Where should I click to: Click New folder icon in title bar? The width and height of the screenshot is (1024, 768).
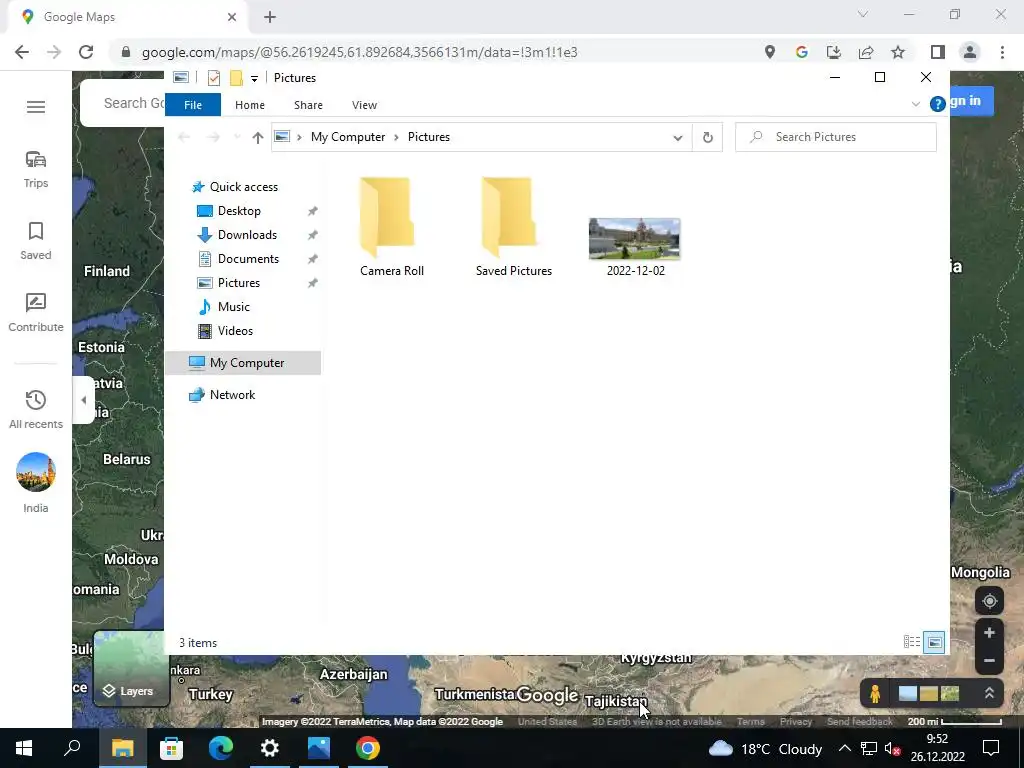pyautogui.click(x=236, y=78)
